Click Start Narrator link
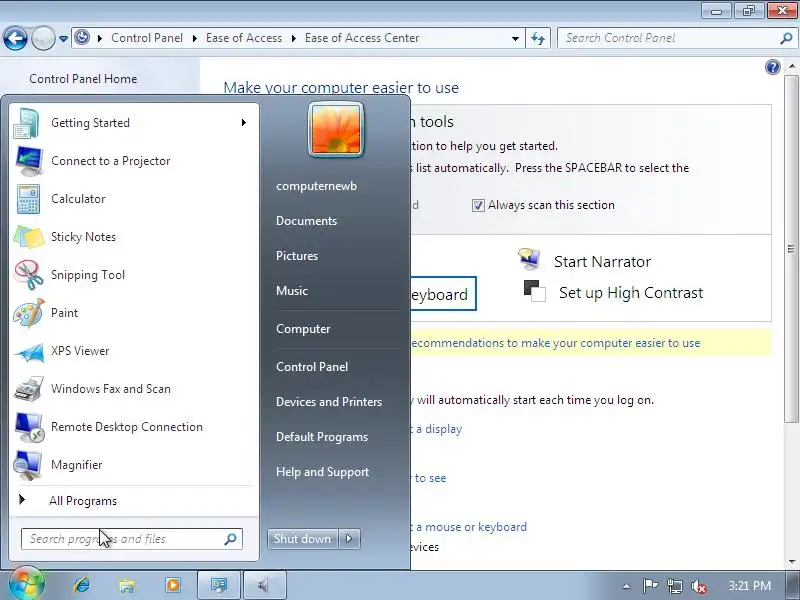The height and width of the screenshot is (600, 800). click(x=602, y=262)
